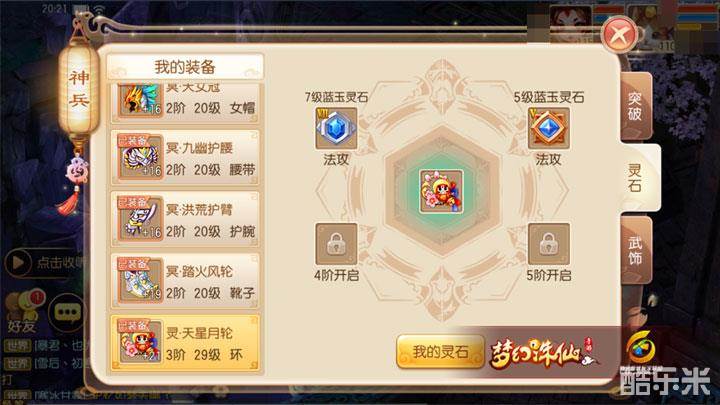Select the locked 4阶开启 slot
This screenshot has height=405, width=720.
pyautogui.click(x=336, y=244)
